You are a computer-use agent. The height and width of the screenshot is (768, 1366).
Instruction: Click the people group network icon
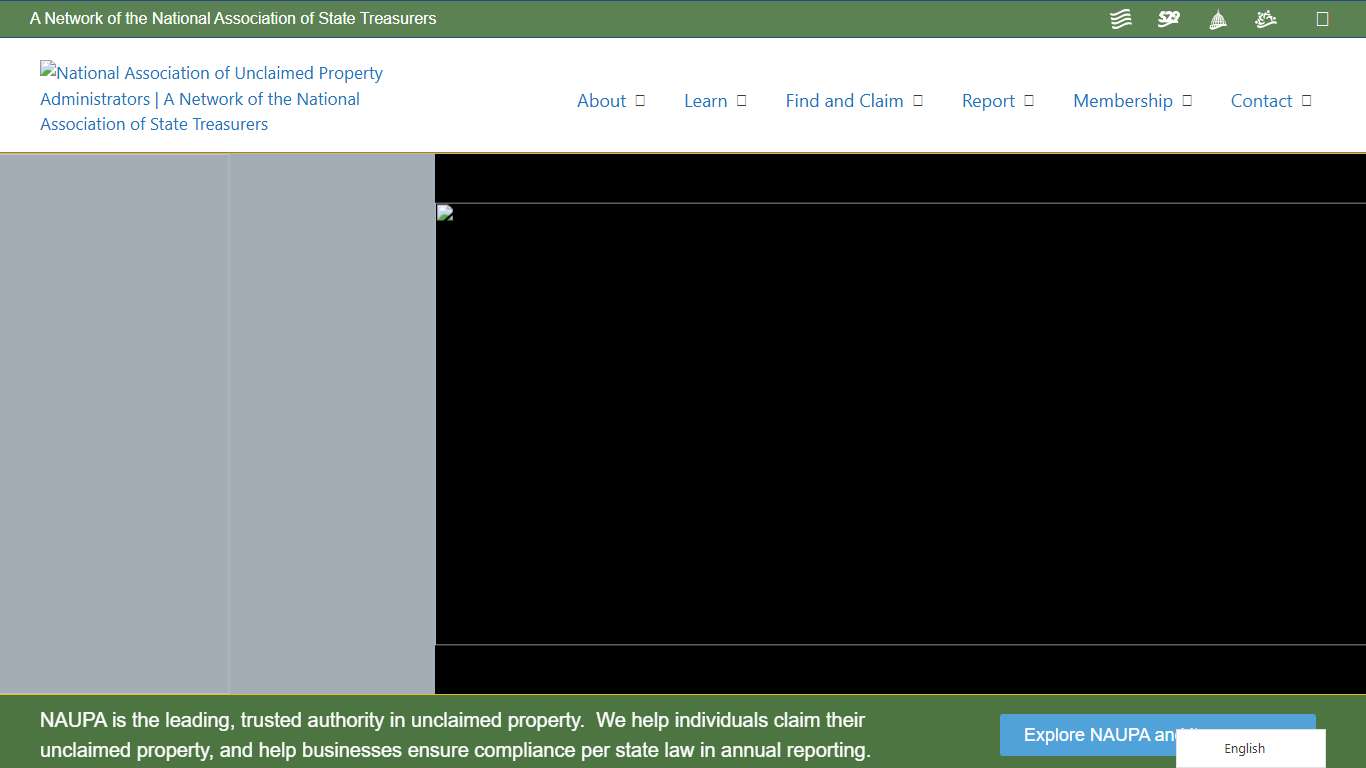pyautogui.click(x=1265, y=18)
